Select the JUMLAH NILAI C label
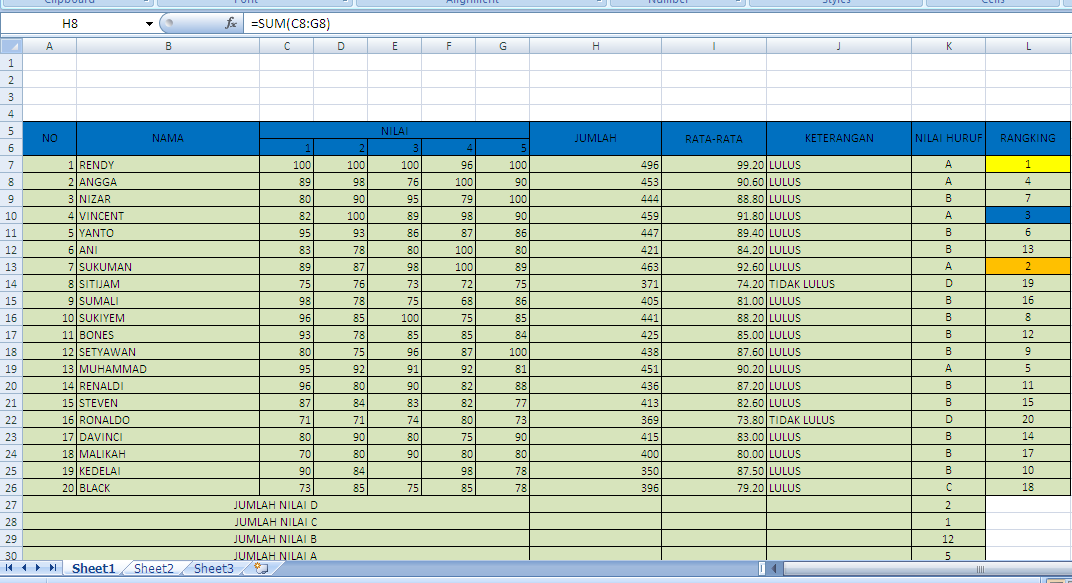 [276, 522]
